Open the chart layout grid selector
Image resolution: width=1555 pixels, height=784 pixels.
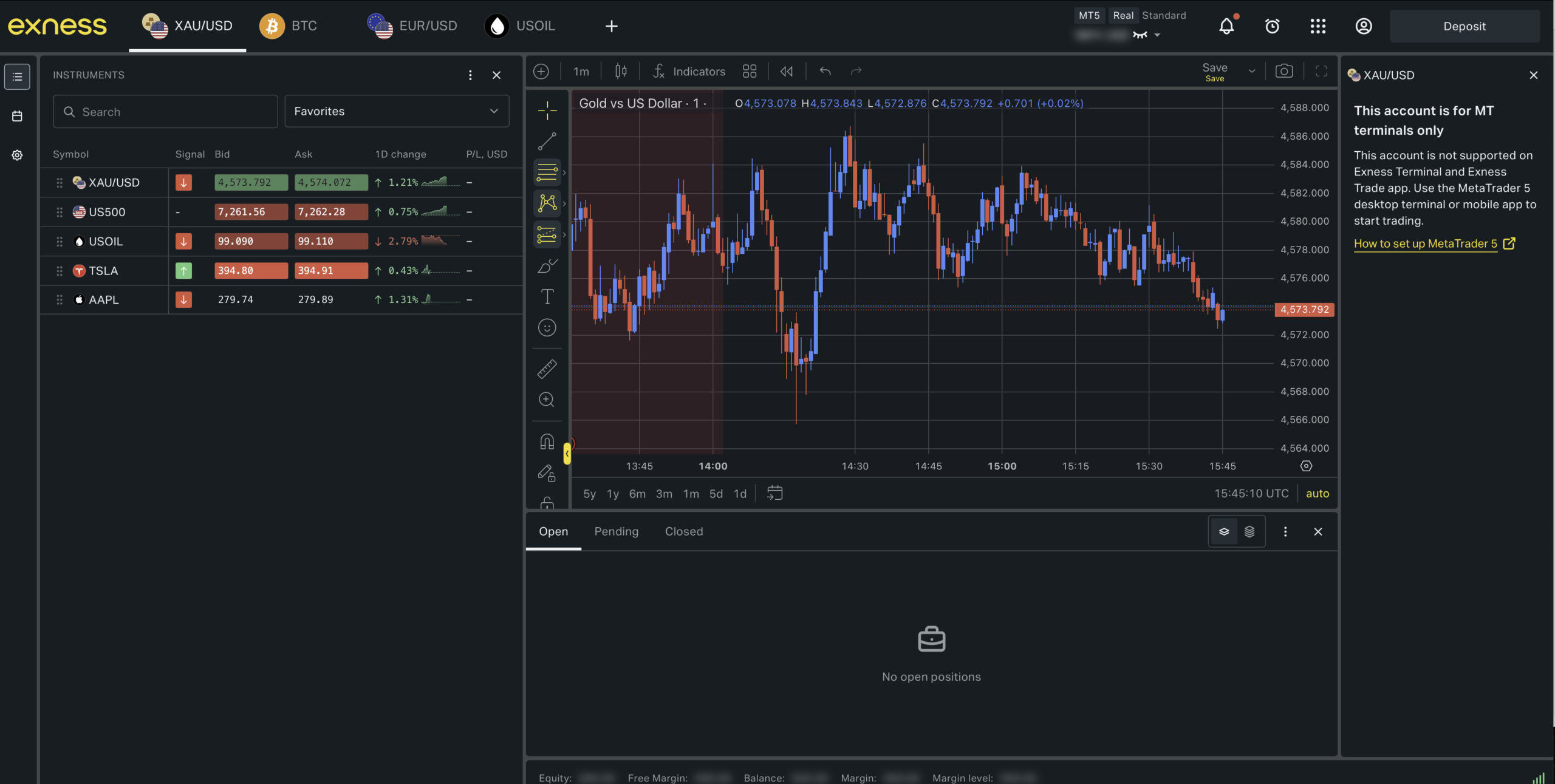(x=750, y=72)
